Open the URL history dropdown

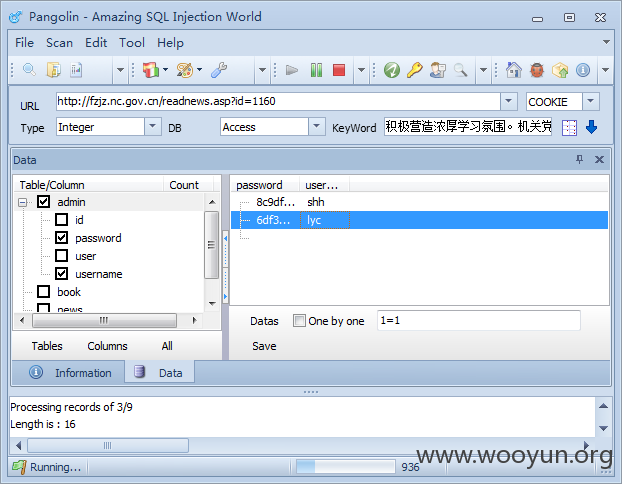tap(509, 101)
